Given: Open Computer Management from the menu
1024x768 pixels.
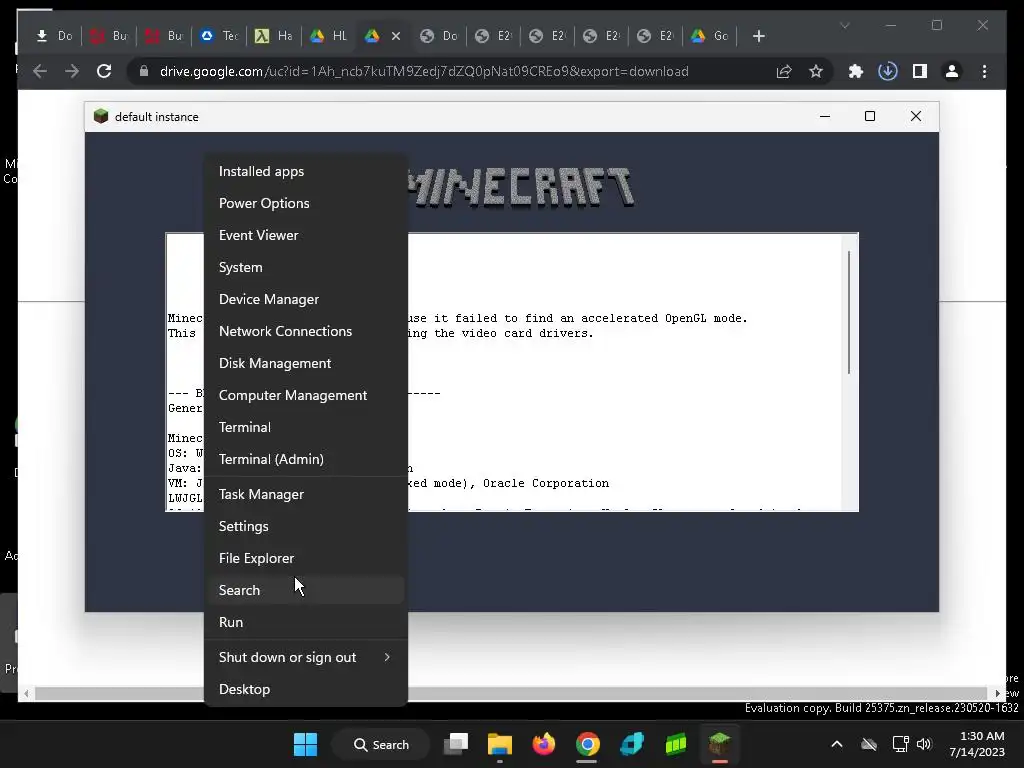Looking at the screenshot, I should (305, 395).
